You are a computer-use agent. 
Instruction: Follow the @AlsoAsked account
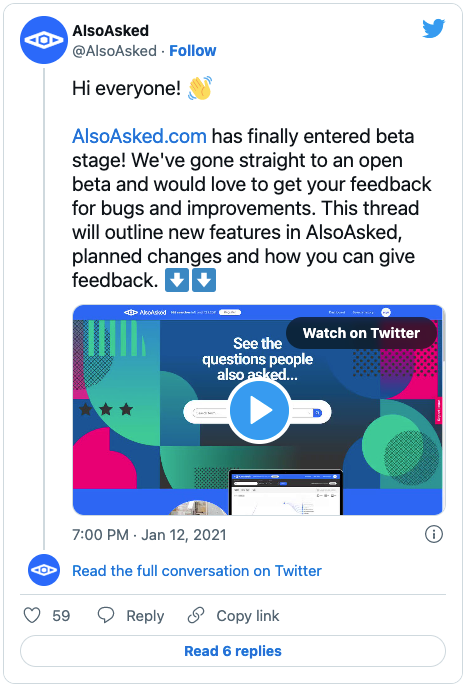[193, 51]
